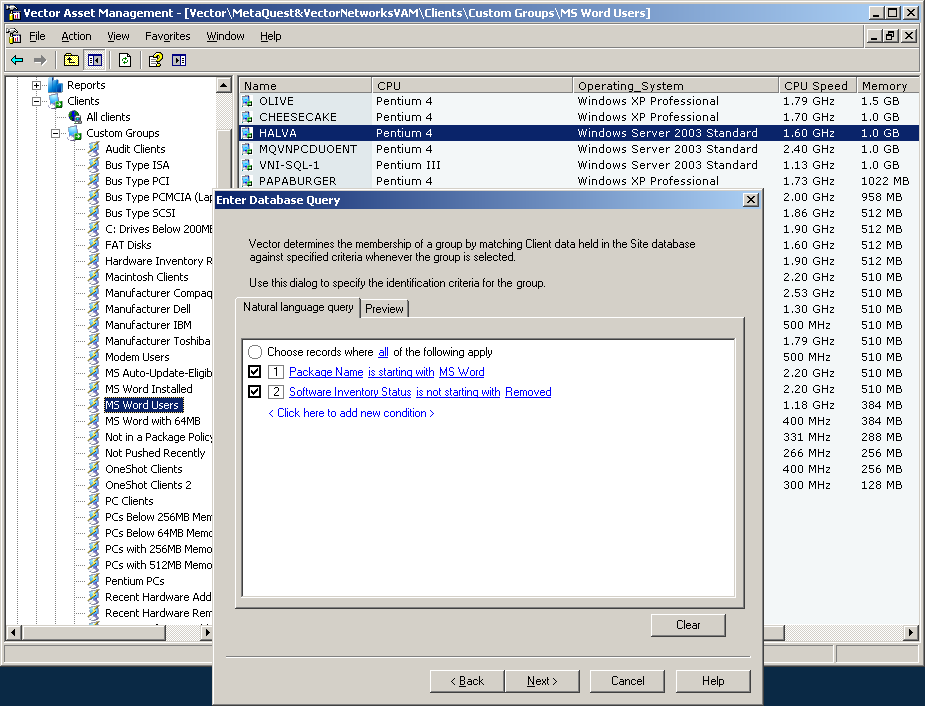
Task: Collapse the Clients tree node
Action: point(36,101)
